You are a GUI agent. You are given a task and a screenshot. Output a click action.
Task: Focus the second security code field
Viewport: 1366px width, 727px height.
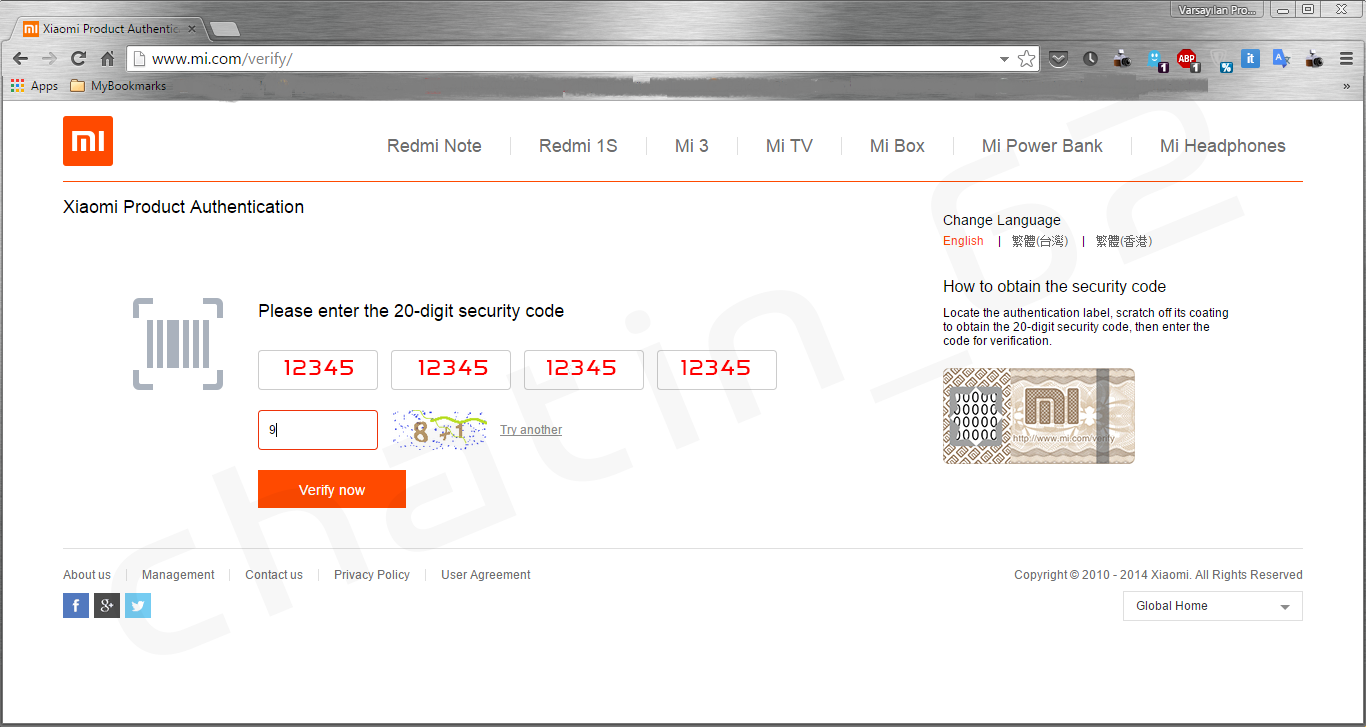pyautogui.click(x=451, y=370)
